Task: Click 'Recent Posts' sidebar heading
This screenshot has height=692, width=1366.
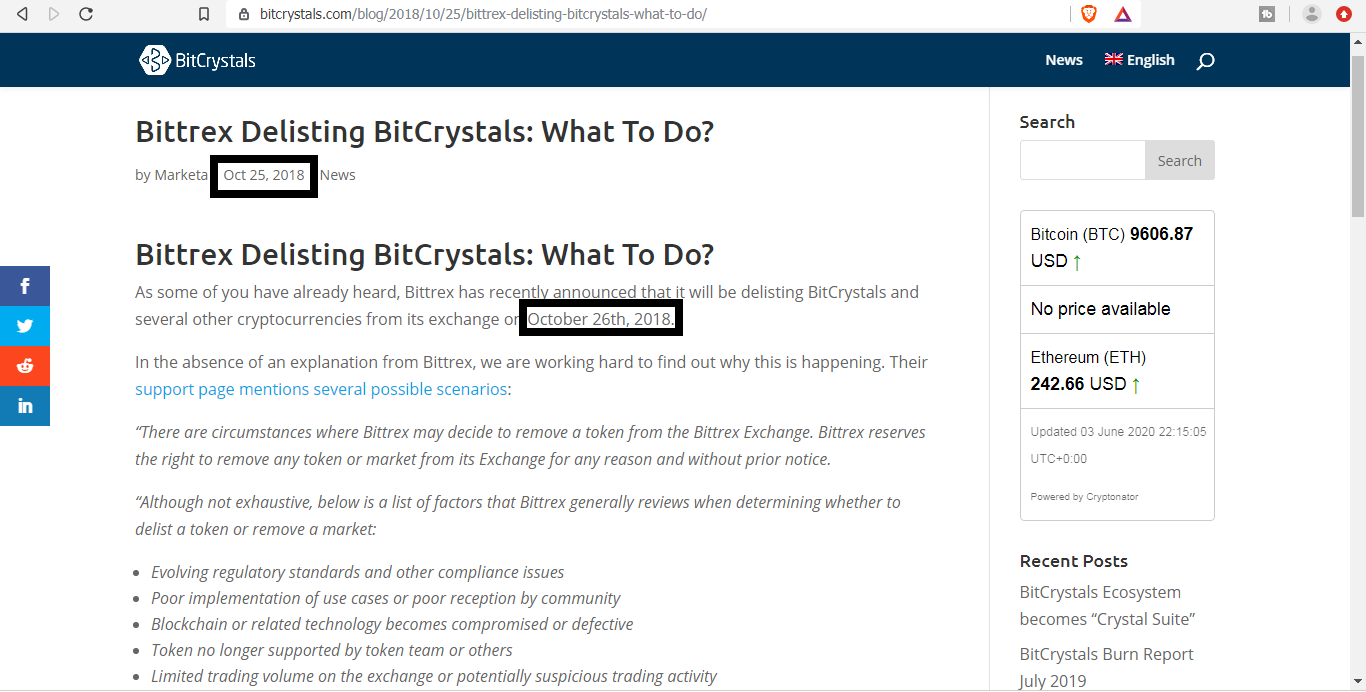Action: click(1073, 561)
